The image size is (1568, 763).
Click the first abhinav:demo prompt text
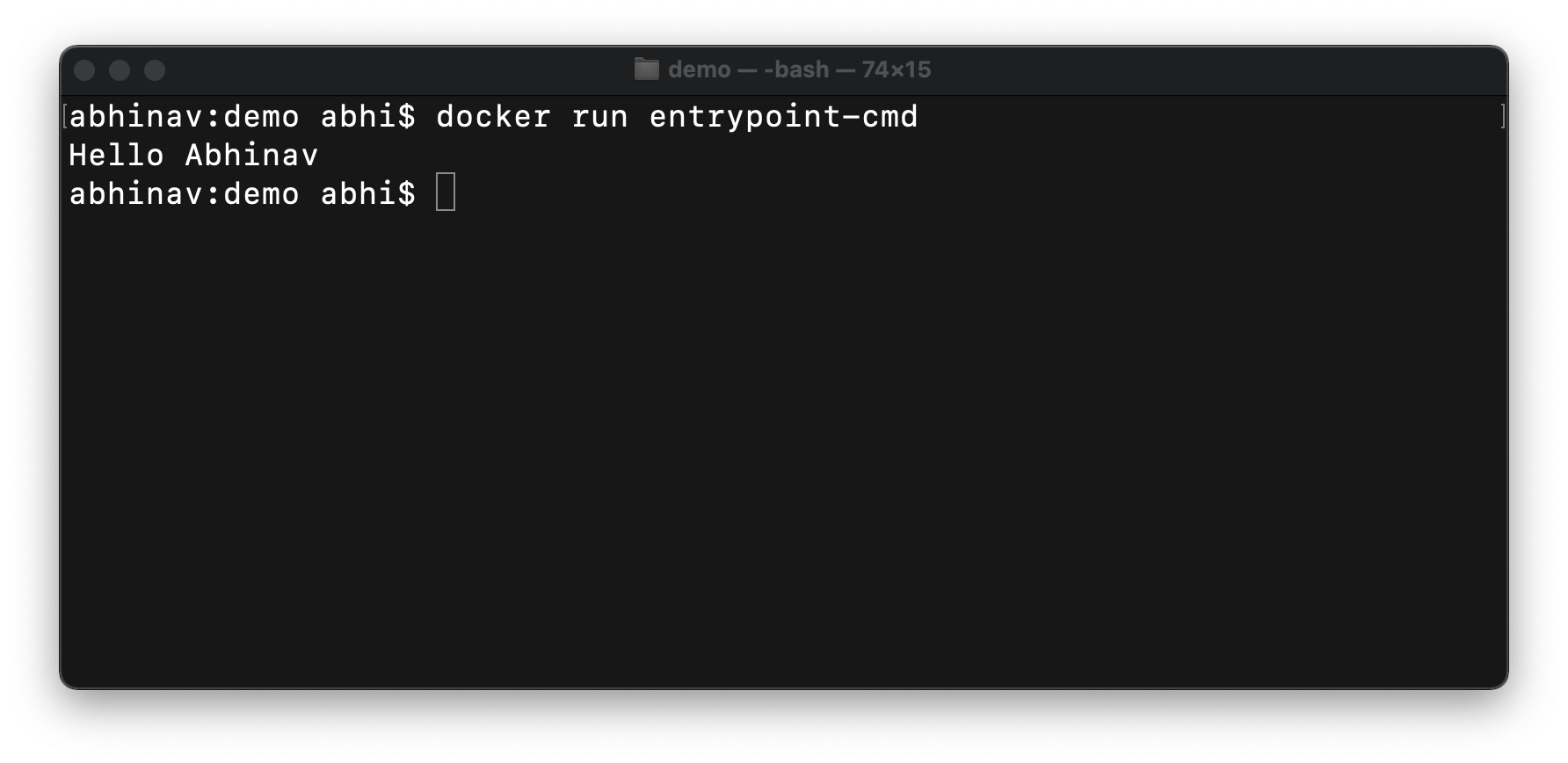pos(185,116)
